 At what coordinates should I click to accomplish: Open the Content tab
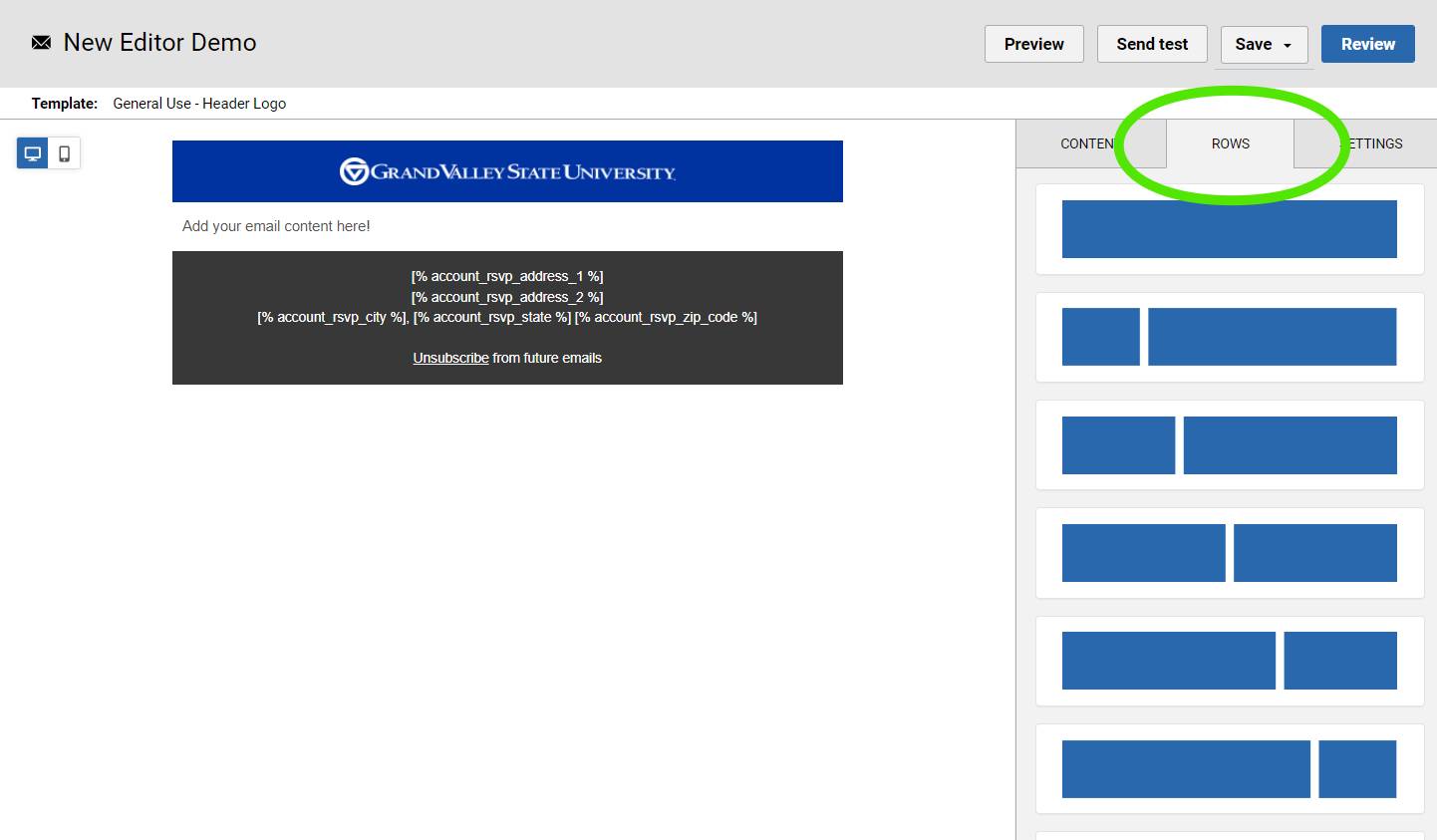(1087, 143)
